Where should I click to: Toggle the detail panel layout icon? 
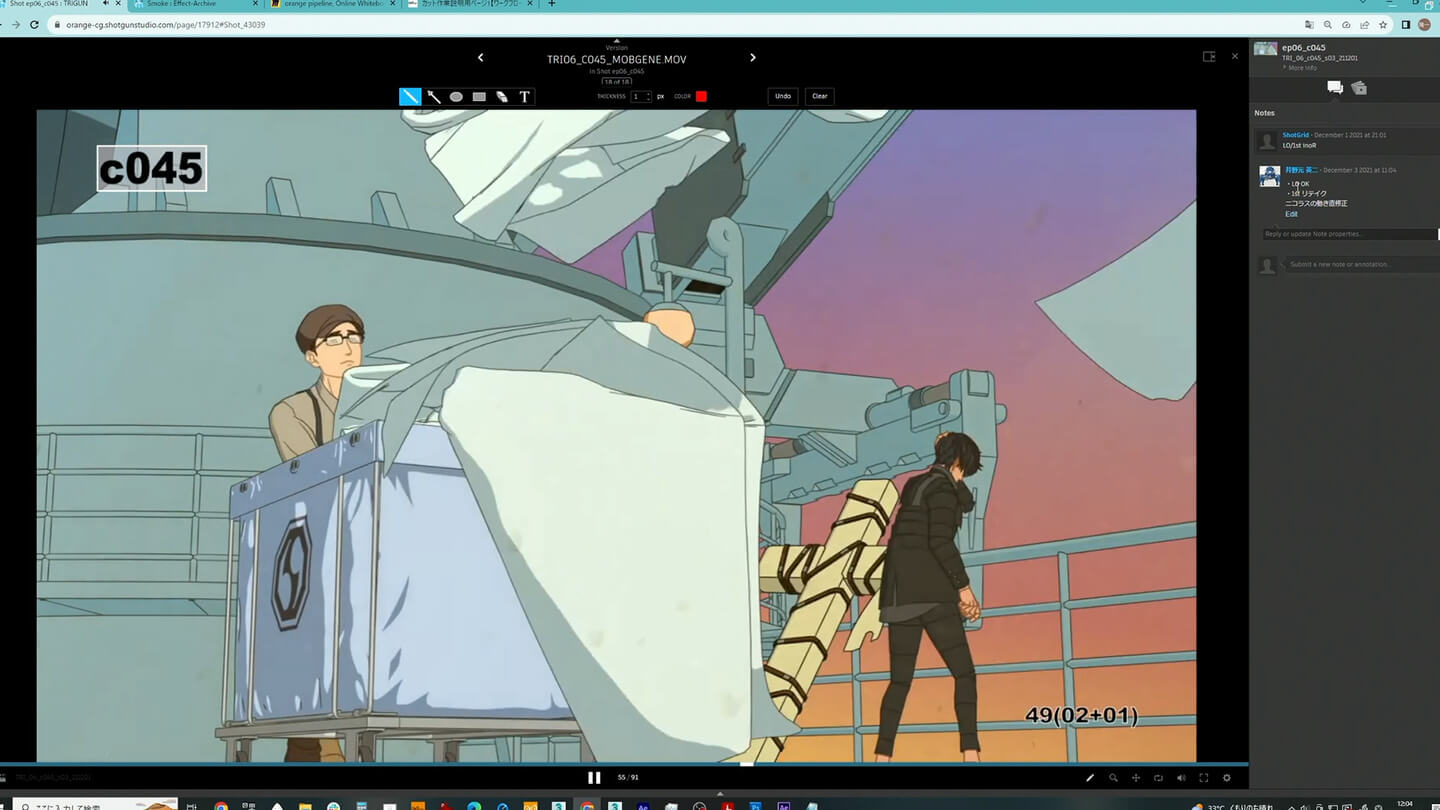1209,56
